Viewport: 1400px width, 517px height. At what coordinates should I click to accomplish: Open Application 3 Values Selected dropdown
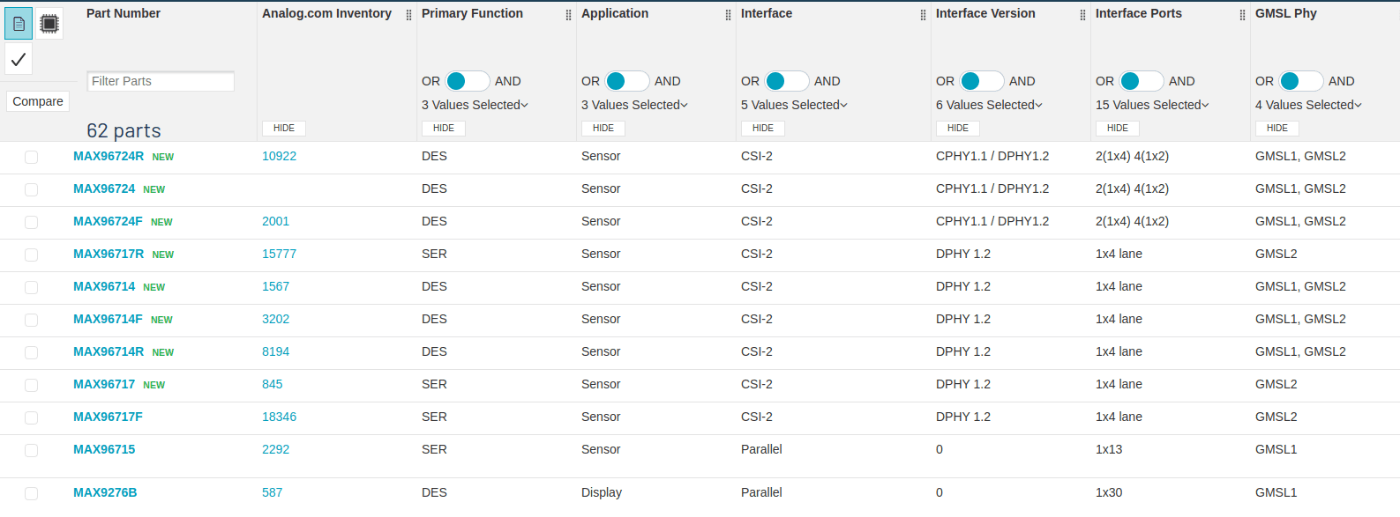pyautogui.click(x=635, y=105)
